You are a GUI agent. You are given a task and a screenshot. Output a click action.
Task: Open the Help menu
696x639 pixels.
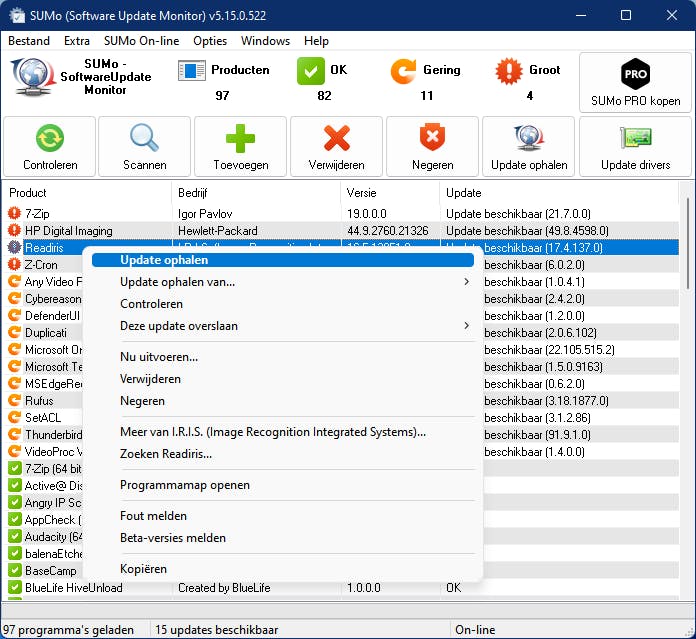316,41
